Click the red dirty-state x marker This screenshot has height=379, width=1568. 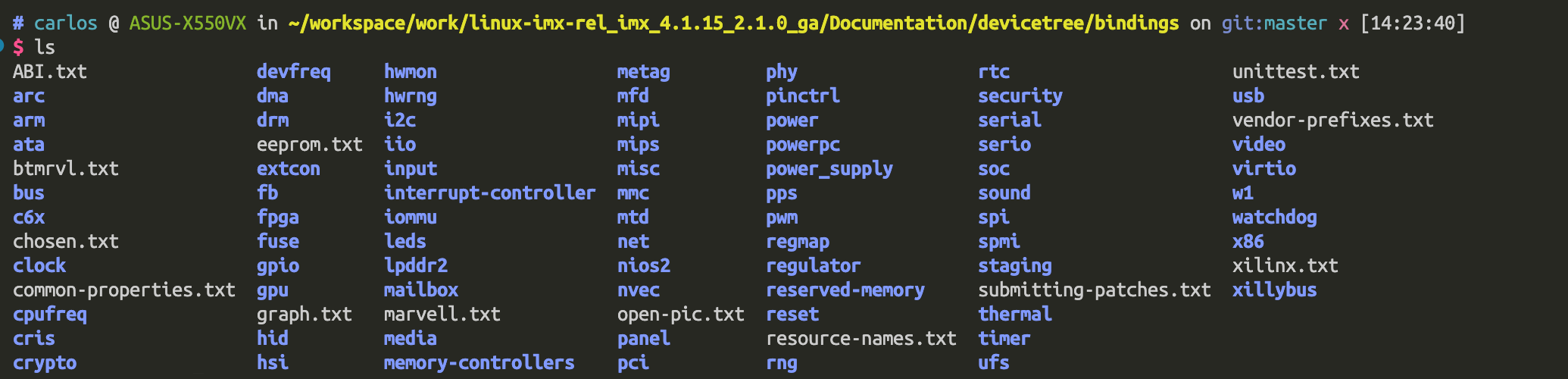[x=1343, y=23]
